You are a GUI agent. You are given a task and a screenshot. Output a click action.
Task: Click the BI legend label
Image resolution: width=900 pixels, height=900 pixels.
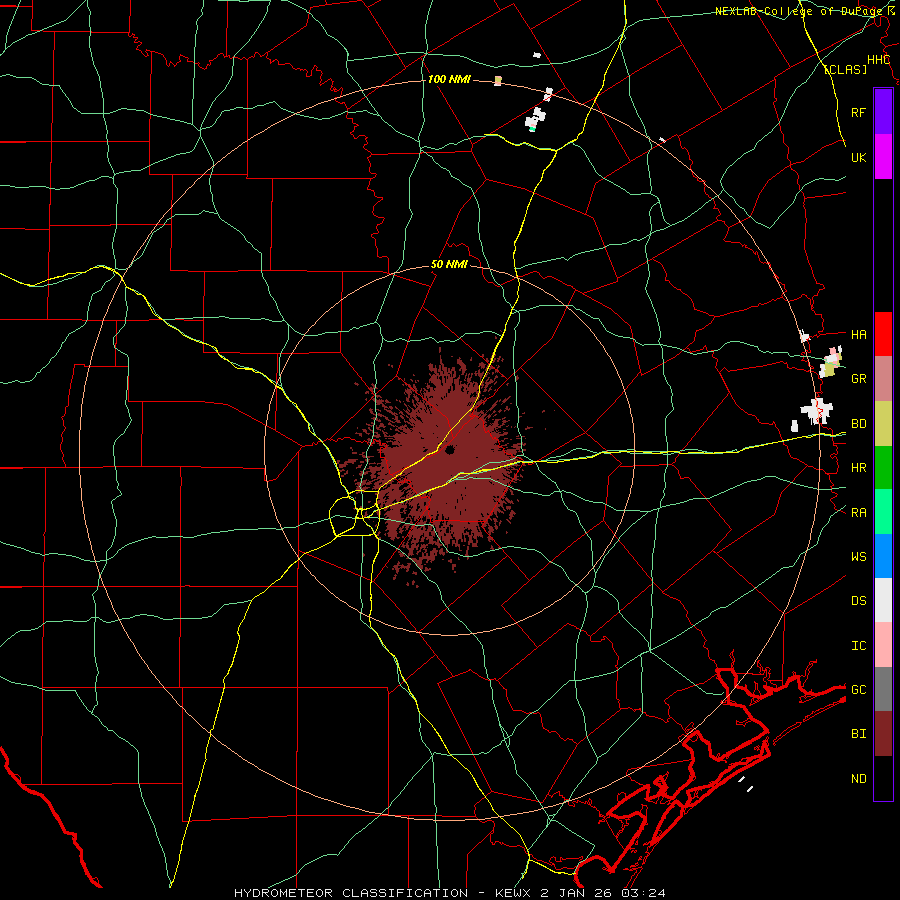point(858,734)
